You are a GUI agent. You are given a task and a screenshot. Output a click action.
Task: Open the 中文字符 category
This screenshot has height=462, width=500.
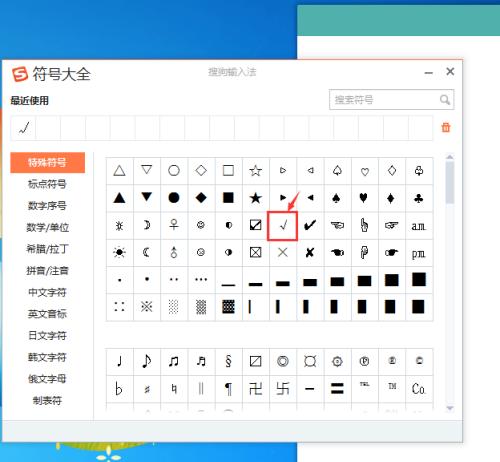click(x=47, y=292)
